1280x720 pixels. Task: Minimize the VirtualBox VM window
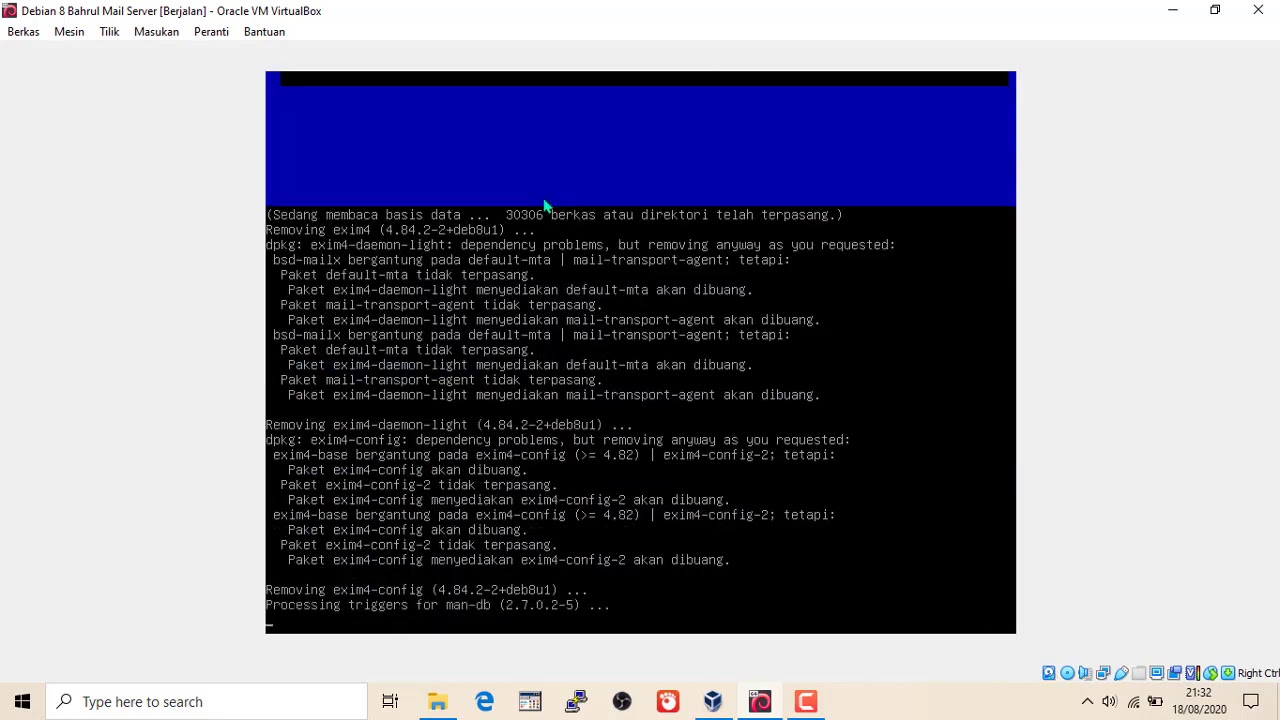click(1173, 11)
